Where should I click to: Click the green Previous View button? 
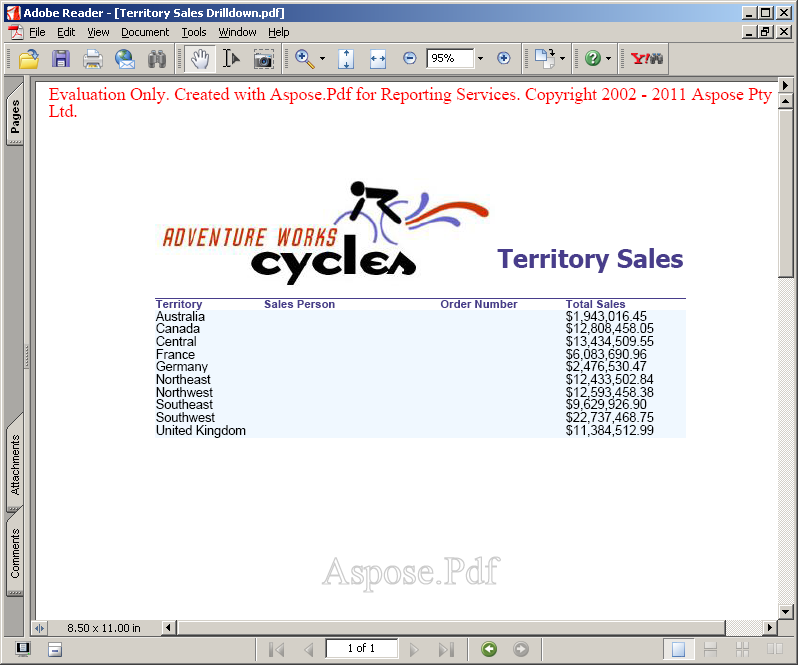[489, 650]
